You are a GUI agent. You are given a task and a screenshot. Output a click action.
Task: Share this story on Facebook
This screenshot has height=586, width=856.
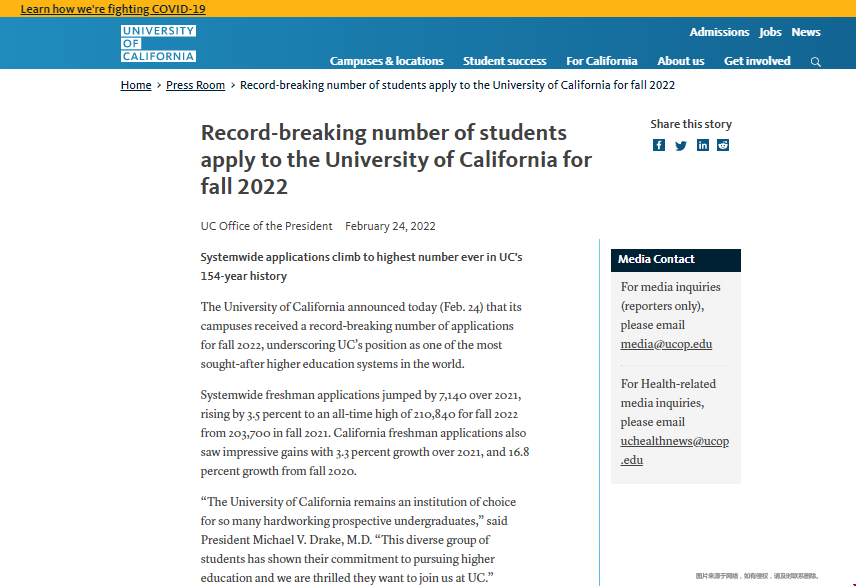pyautogui.click(x=659, y=145)
